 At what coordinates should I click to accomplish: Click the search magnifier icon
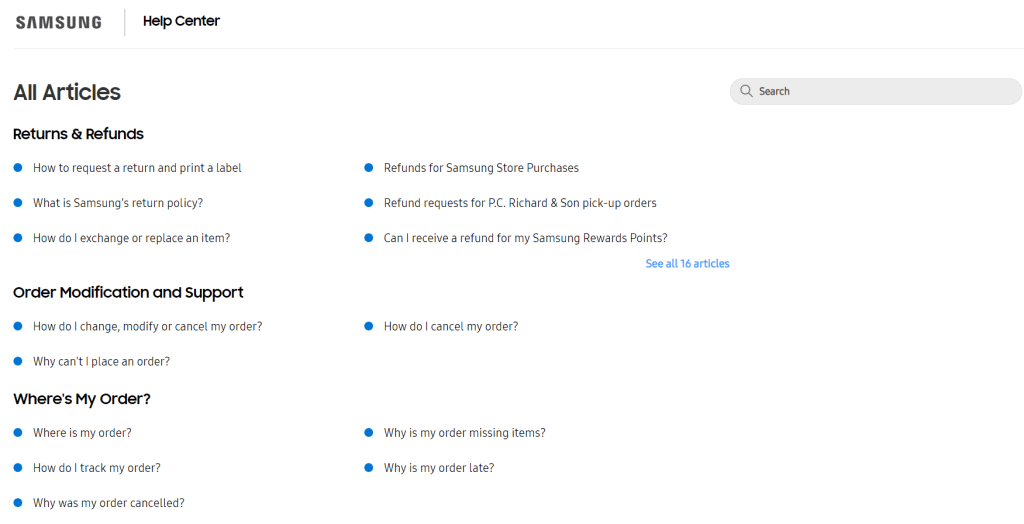pyautogui.click(x=746, y=91)
